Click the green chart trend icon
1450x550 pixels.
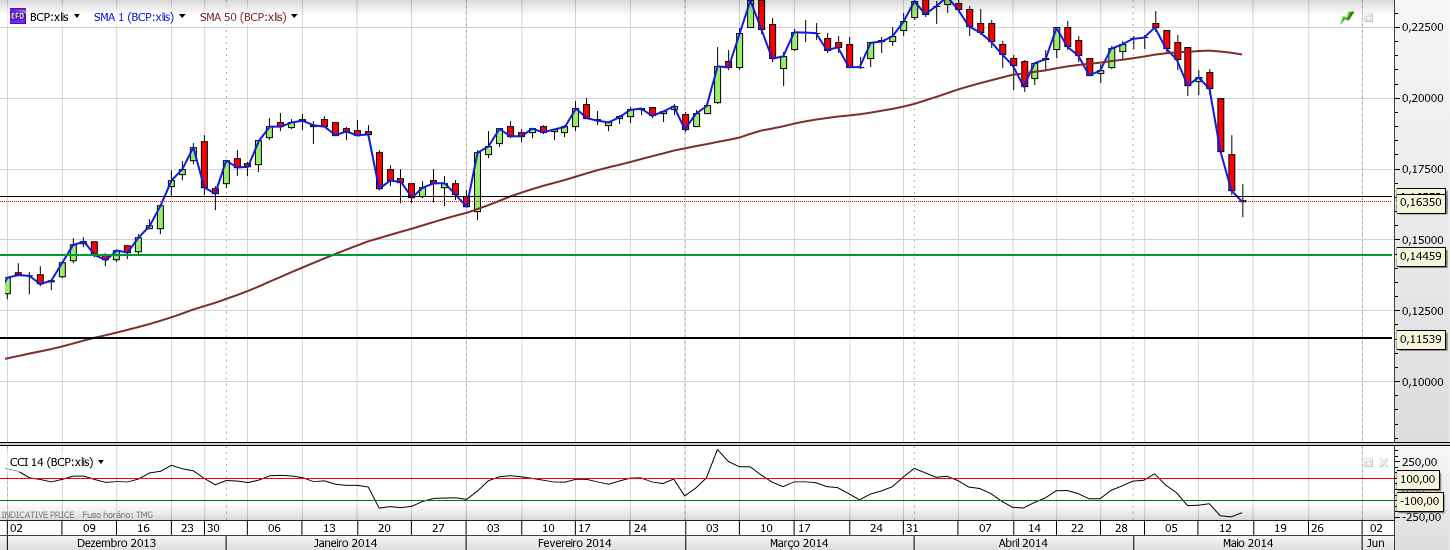click(x=1347, y=17)
